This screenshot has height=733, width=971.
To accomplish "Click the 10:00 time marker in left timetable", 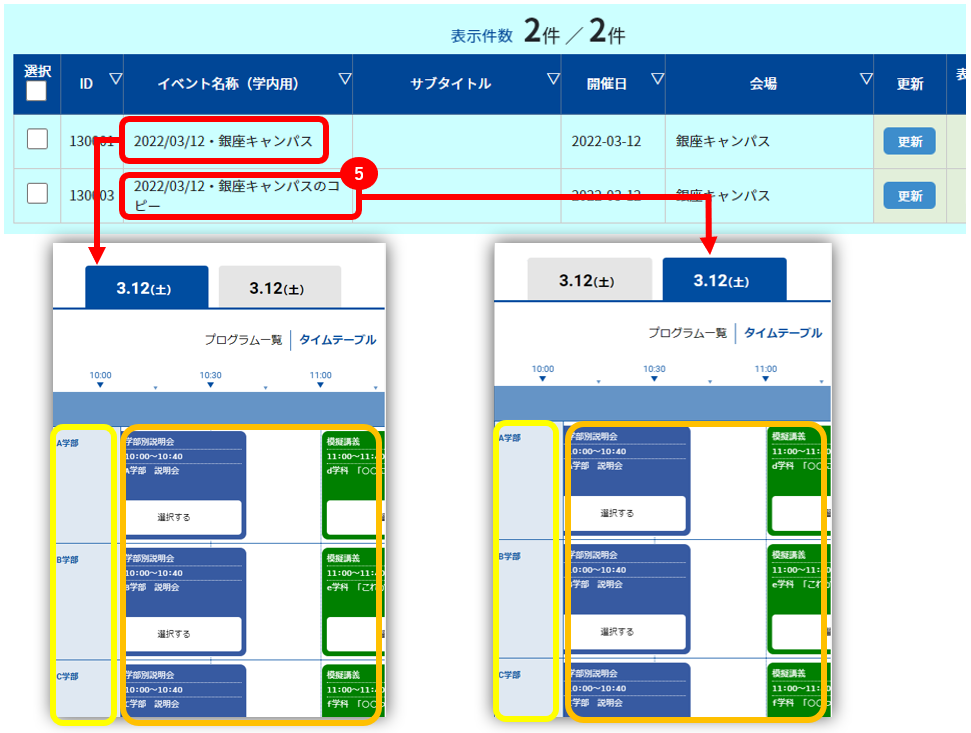I will [x=100, y=379].
